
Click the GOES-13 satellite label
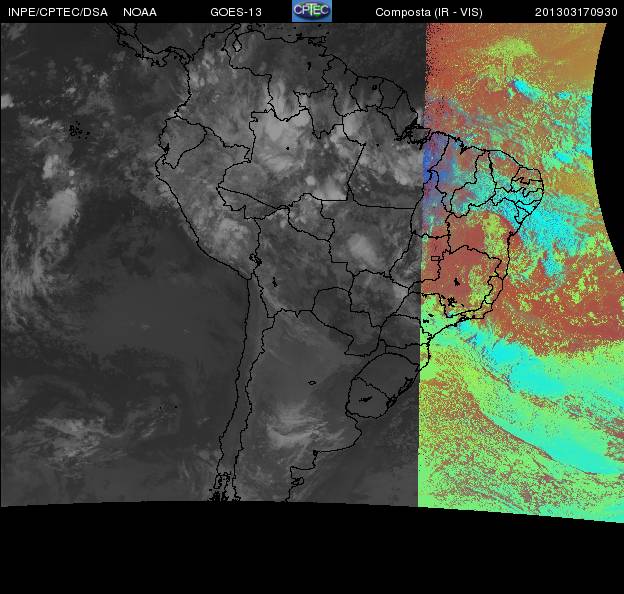tap(236, 12)
